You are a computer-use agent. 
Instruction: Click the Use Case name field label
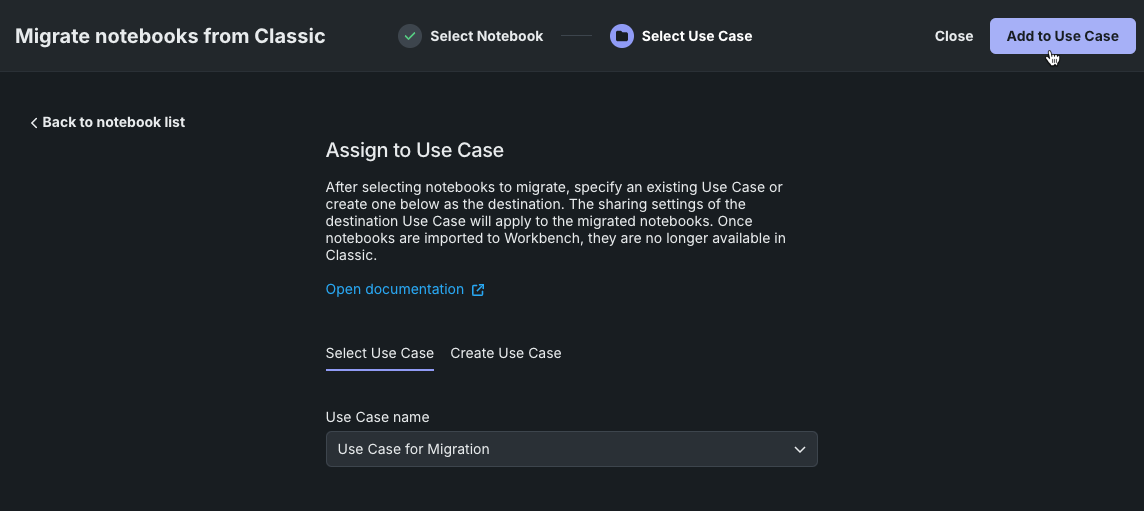377,417
